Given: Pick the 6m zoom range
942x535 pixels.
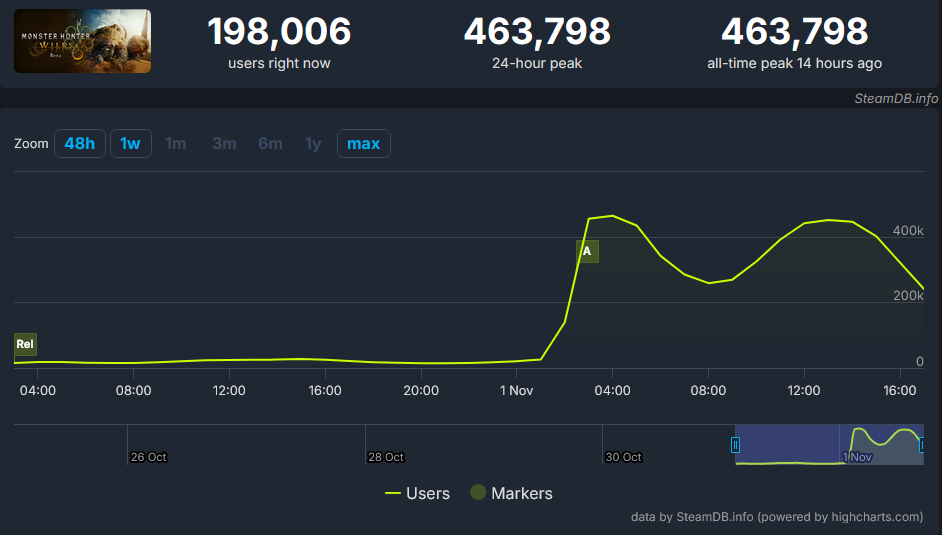Looking at the screenshot, I should pos(270,144).
